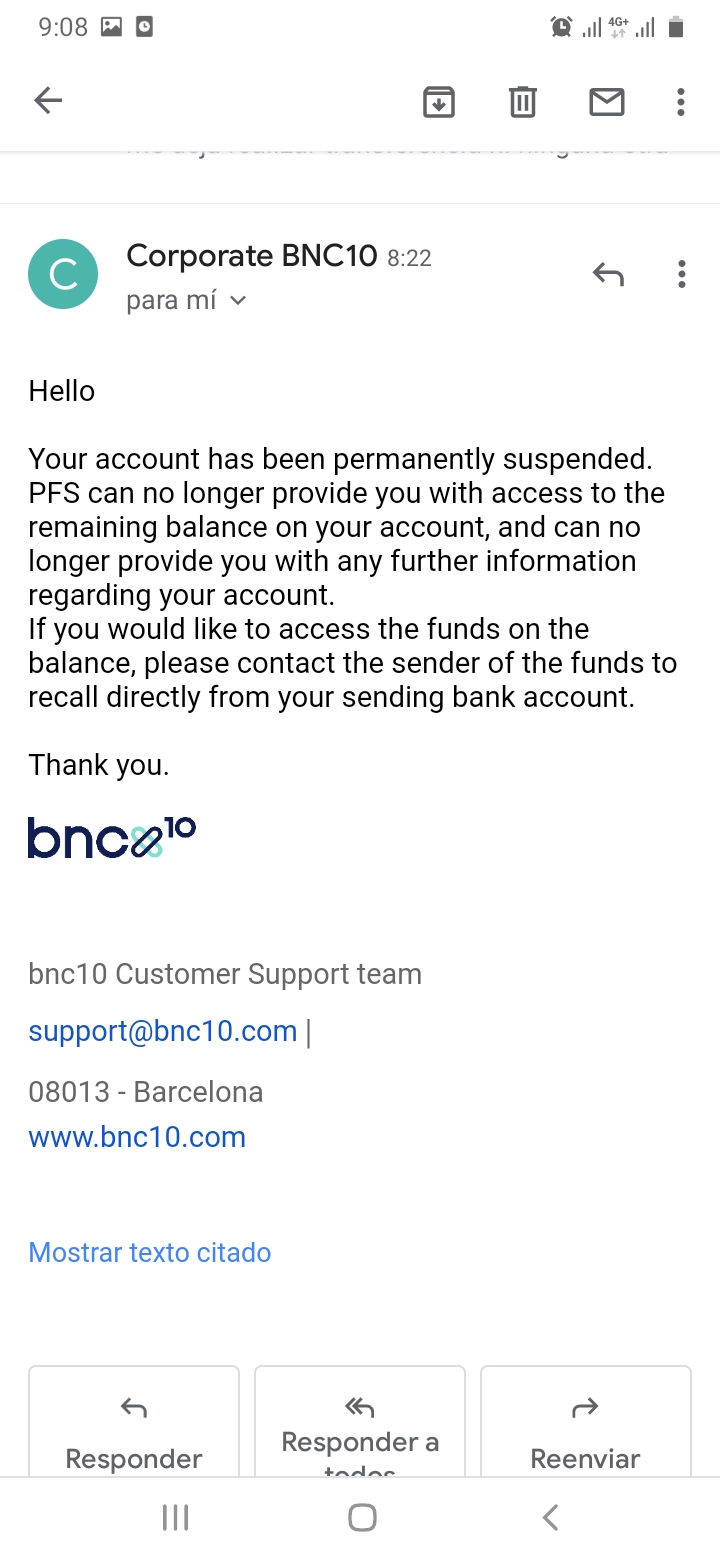This screenshot has width=720, height=1560.
Task: Tap the Android home button
Action: click(361, 1518)
